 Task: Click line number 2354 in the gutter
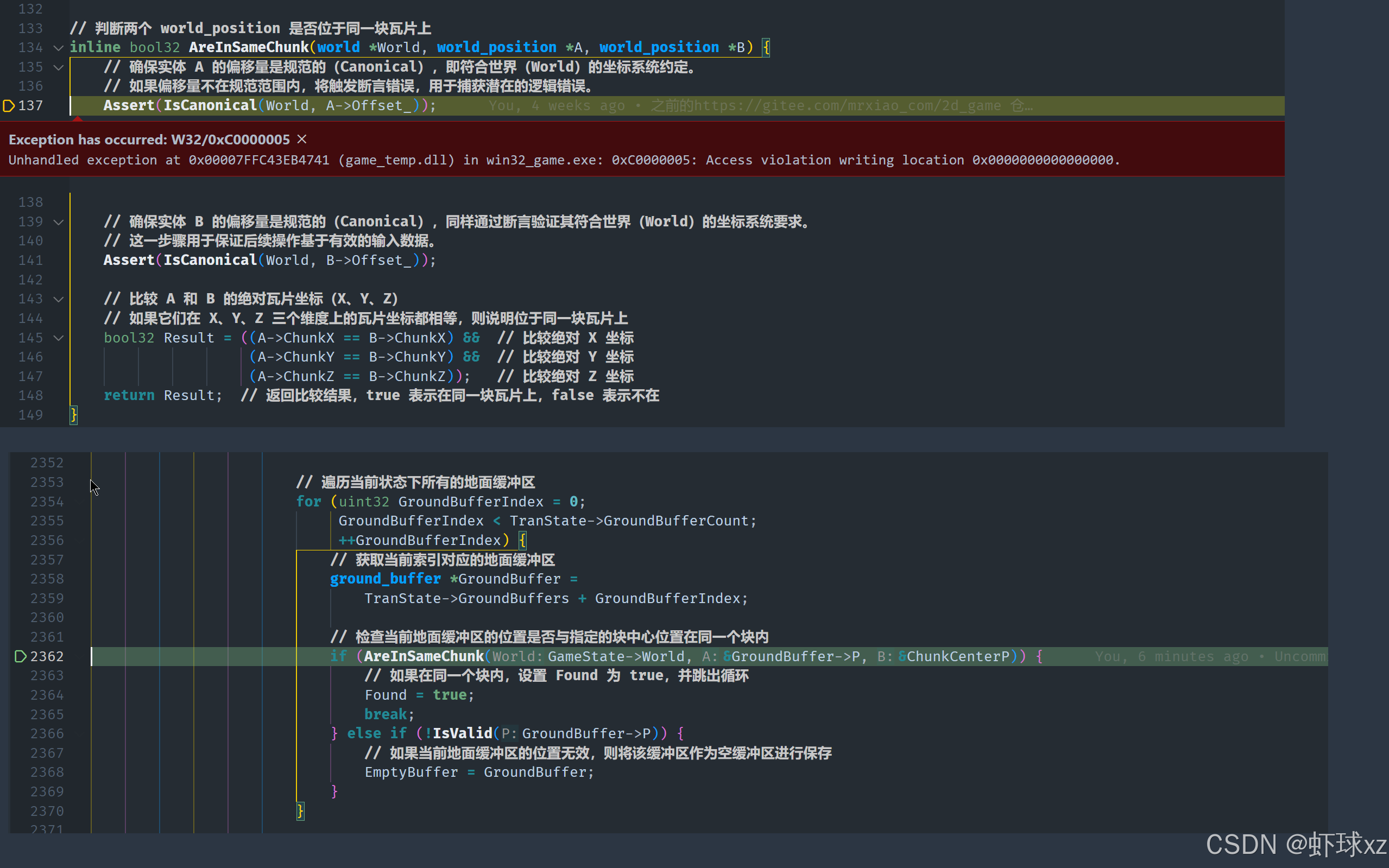coord(47,502)
